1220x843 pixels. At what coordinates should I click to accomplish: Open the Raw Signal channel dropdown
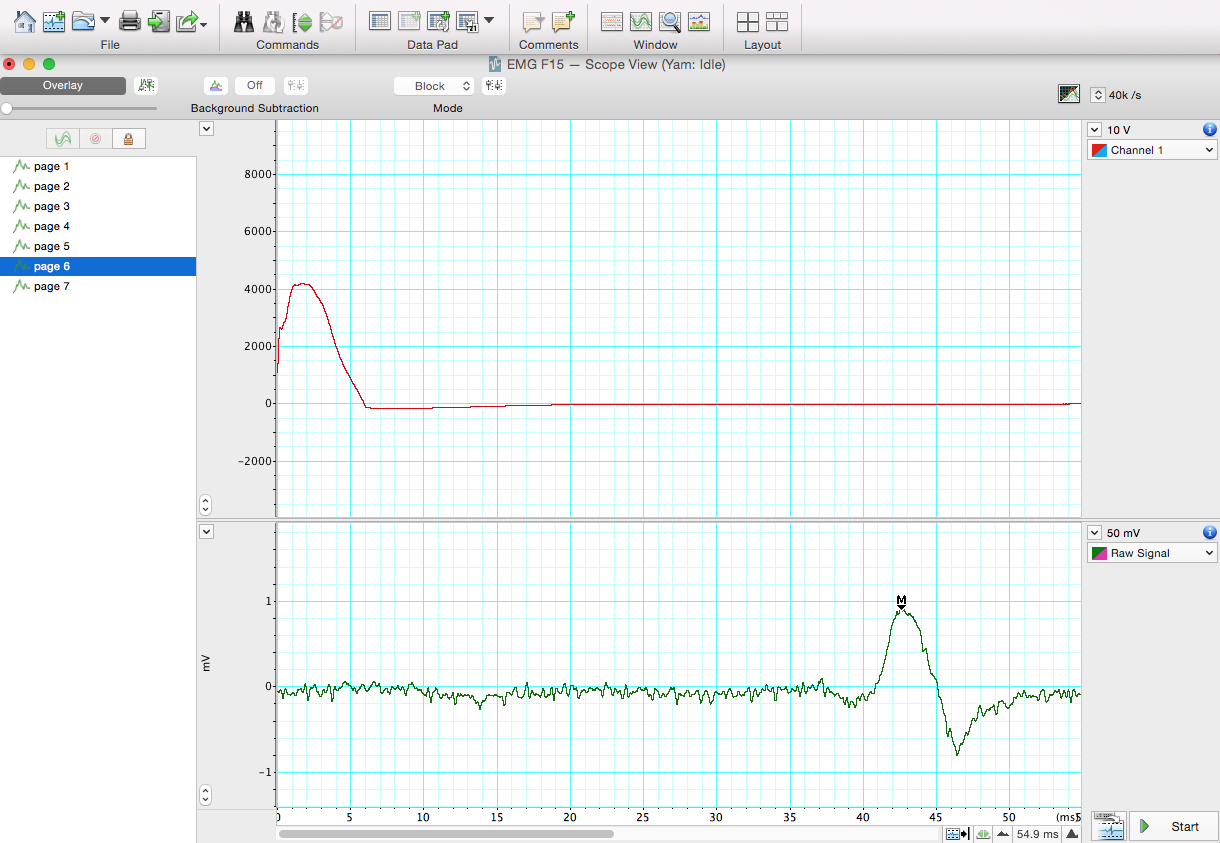1152,553
